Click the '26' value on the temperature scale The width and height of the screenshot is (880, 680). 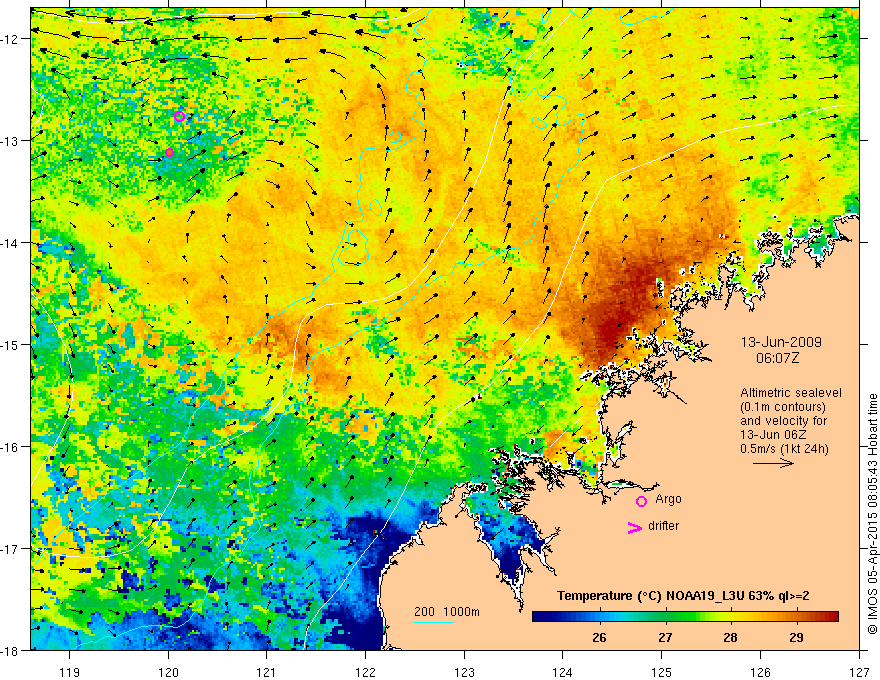tap(599, 638)
